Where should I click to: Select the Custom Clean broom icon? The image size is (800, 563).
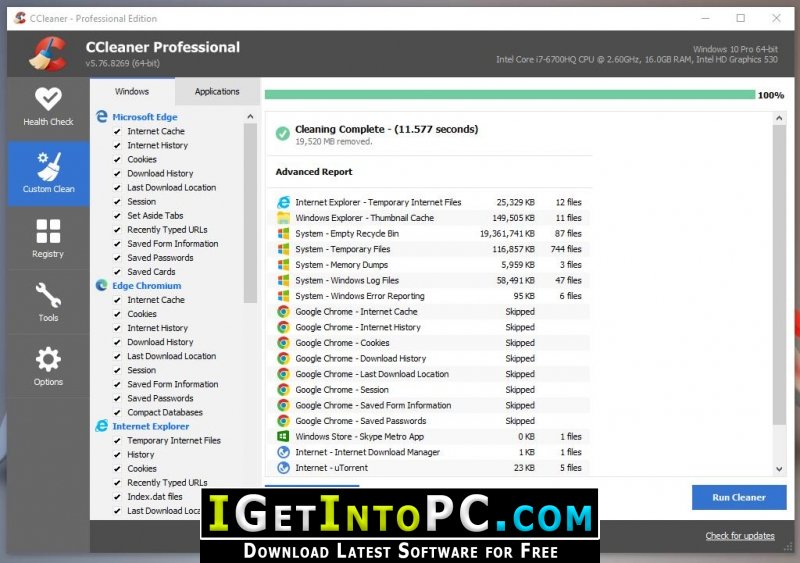coord(48,164)
